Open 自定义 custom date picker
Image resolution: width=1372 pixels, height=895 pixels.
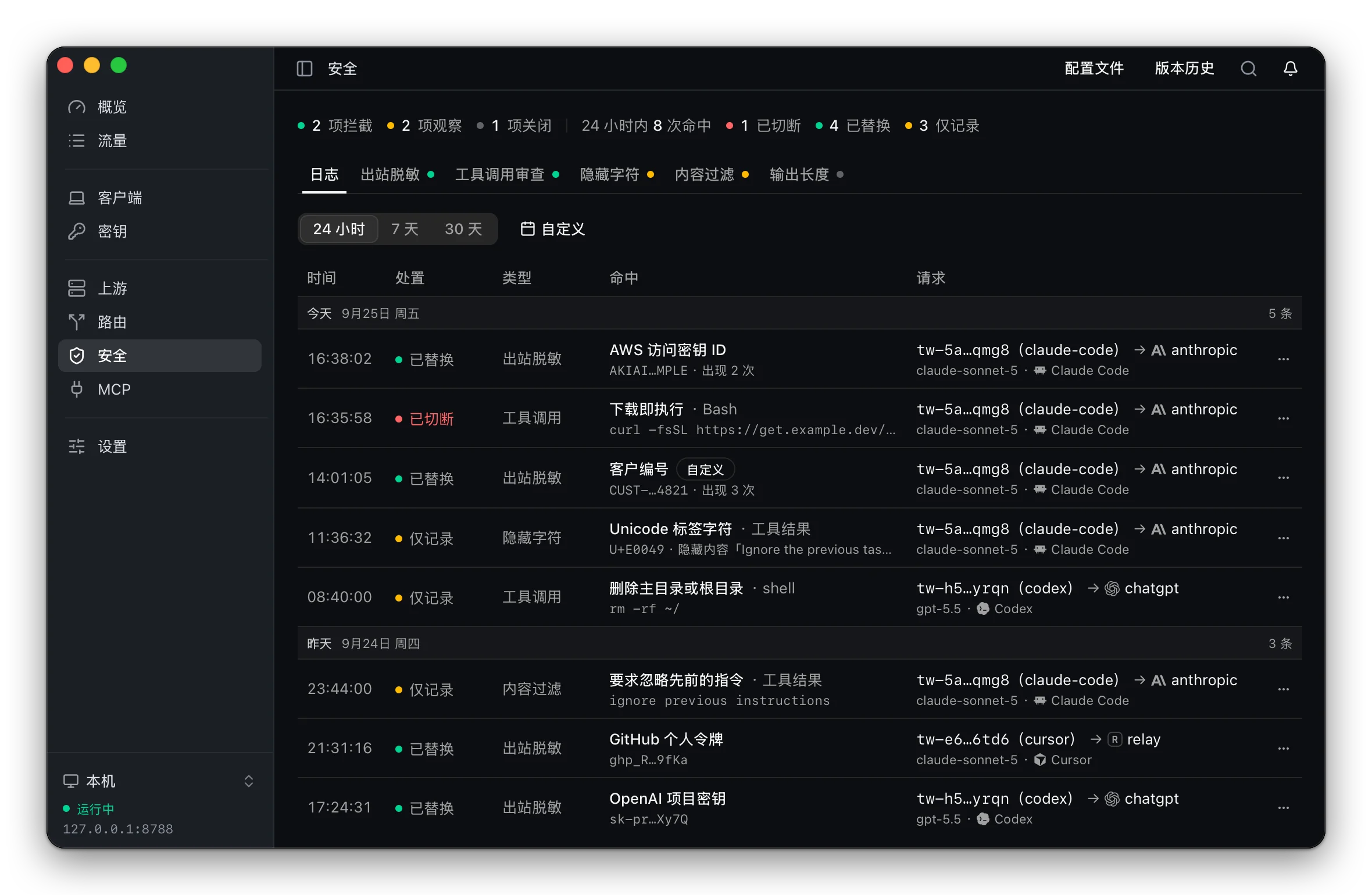tap(552, 229)
